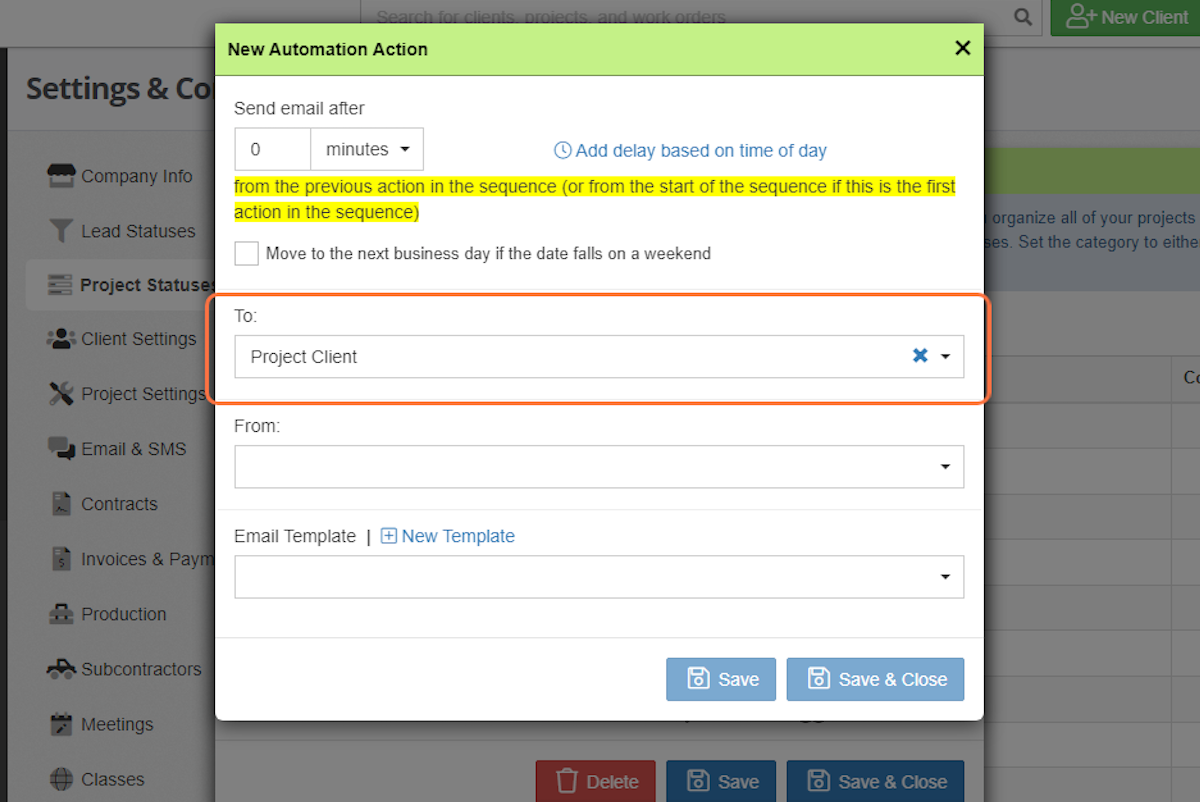This screenshot has width=1200, height=802.
Task: Create a New Template for the email
Action: coord(447,536)
